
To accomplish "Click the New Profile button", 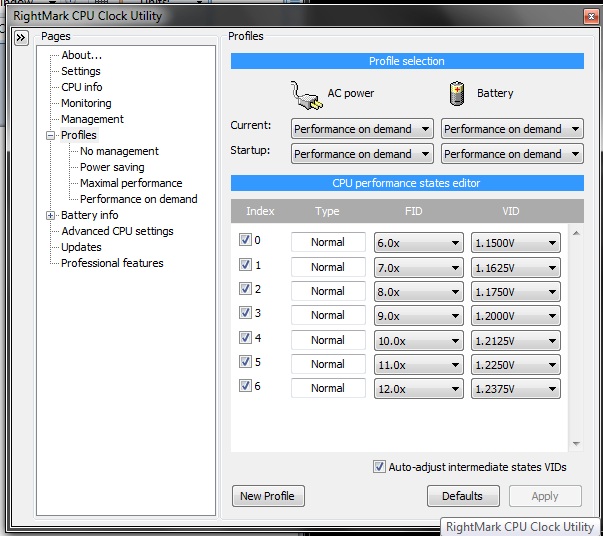I will tap(268, 496).
